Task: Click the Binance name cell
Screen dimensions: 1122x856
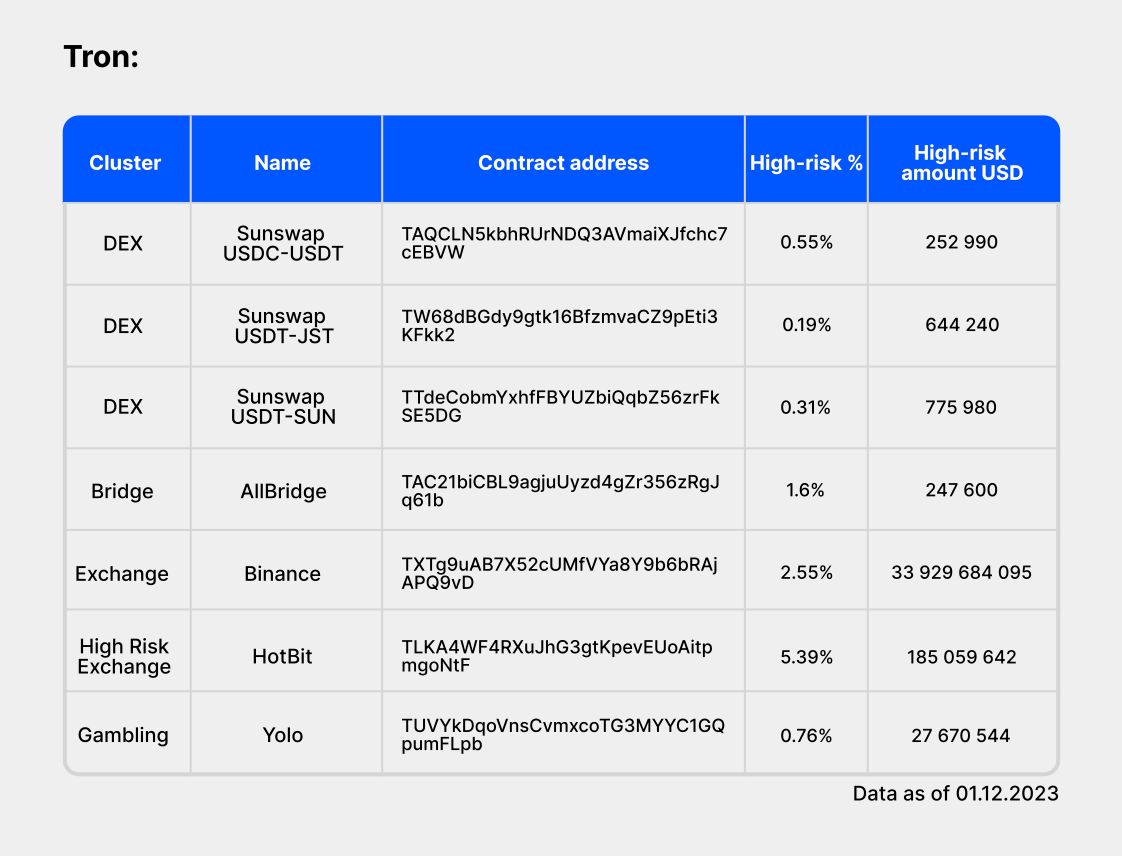Action: (x=283, y=573)
